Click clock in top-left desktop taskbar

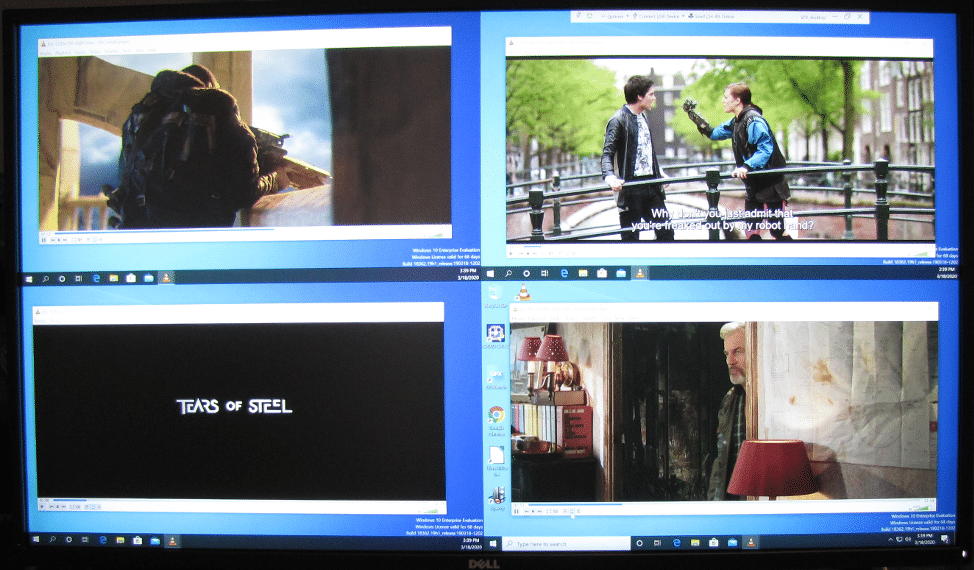(468, 274)
